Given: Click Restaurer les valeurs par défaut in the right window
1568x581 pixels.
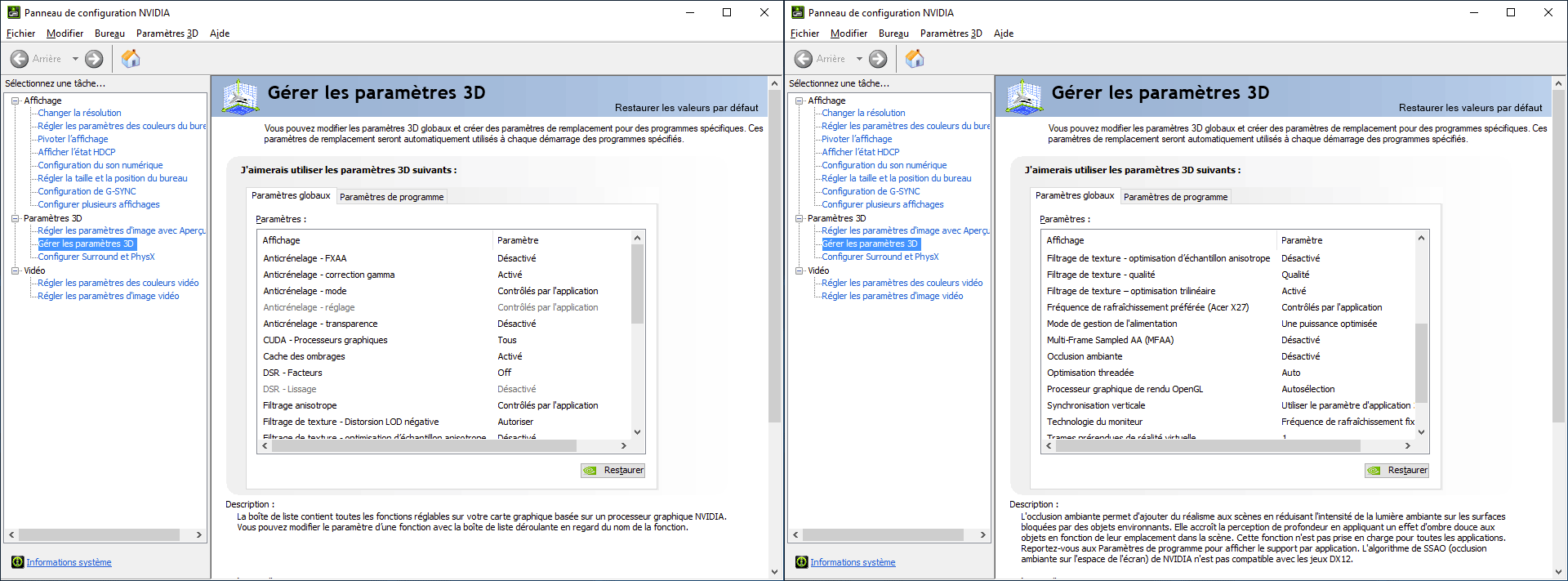Looking at the screenshot, I should (x=1470, y=108).
